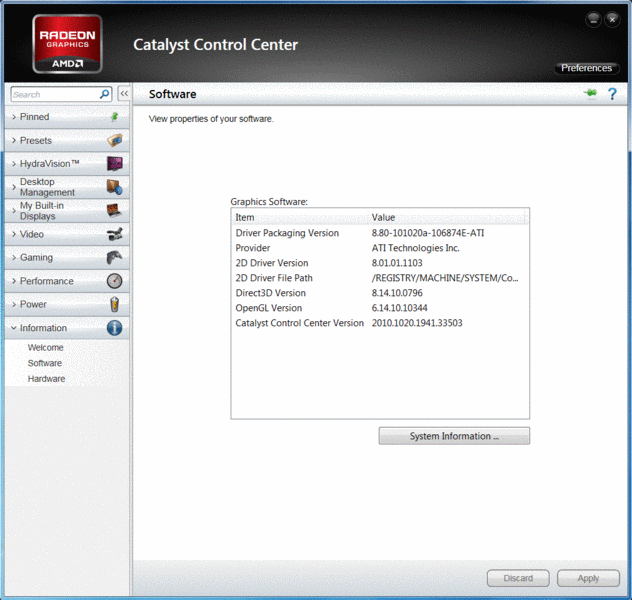Click the Power battery icon
632x600 pixels.
coord(114,304)
